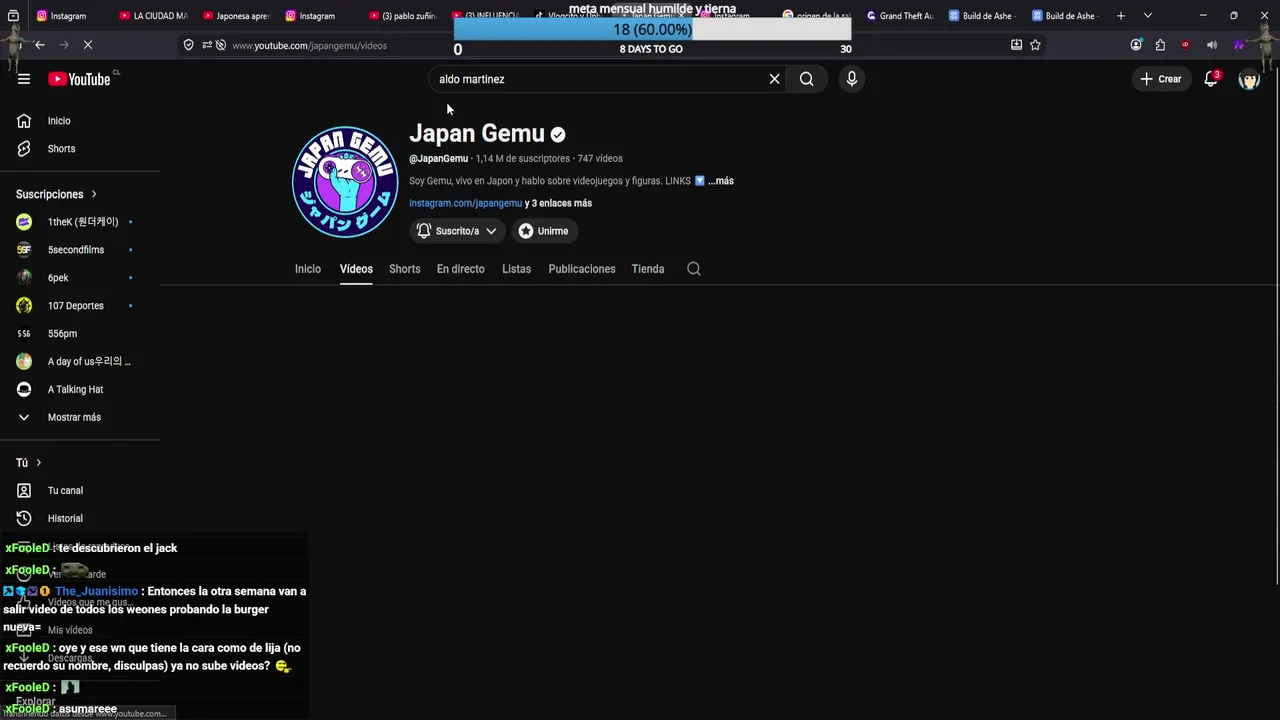
Task: Click the Japan Gemu channel avatar
Action: [x=345, y=182]
